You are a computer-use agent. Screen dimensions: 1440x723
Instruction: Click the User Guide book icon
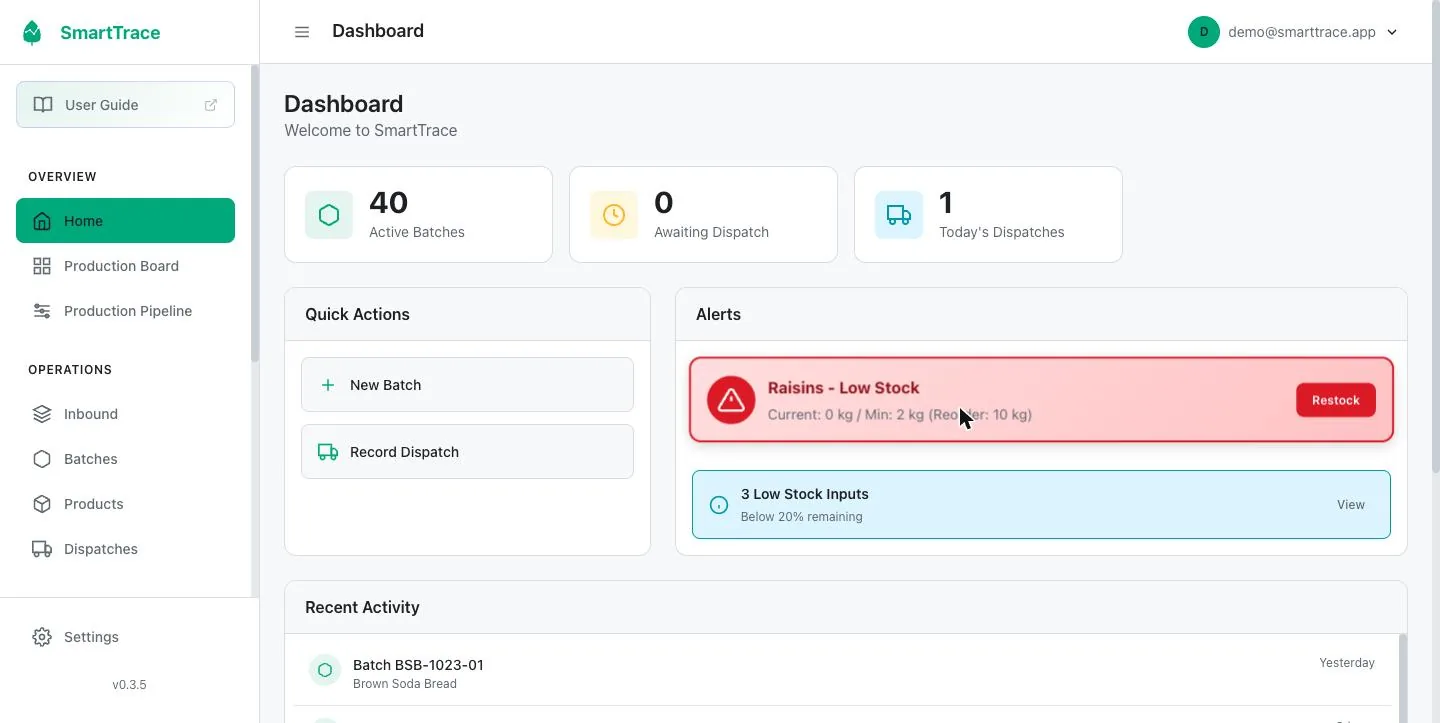click(x=43, y=105)
